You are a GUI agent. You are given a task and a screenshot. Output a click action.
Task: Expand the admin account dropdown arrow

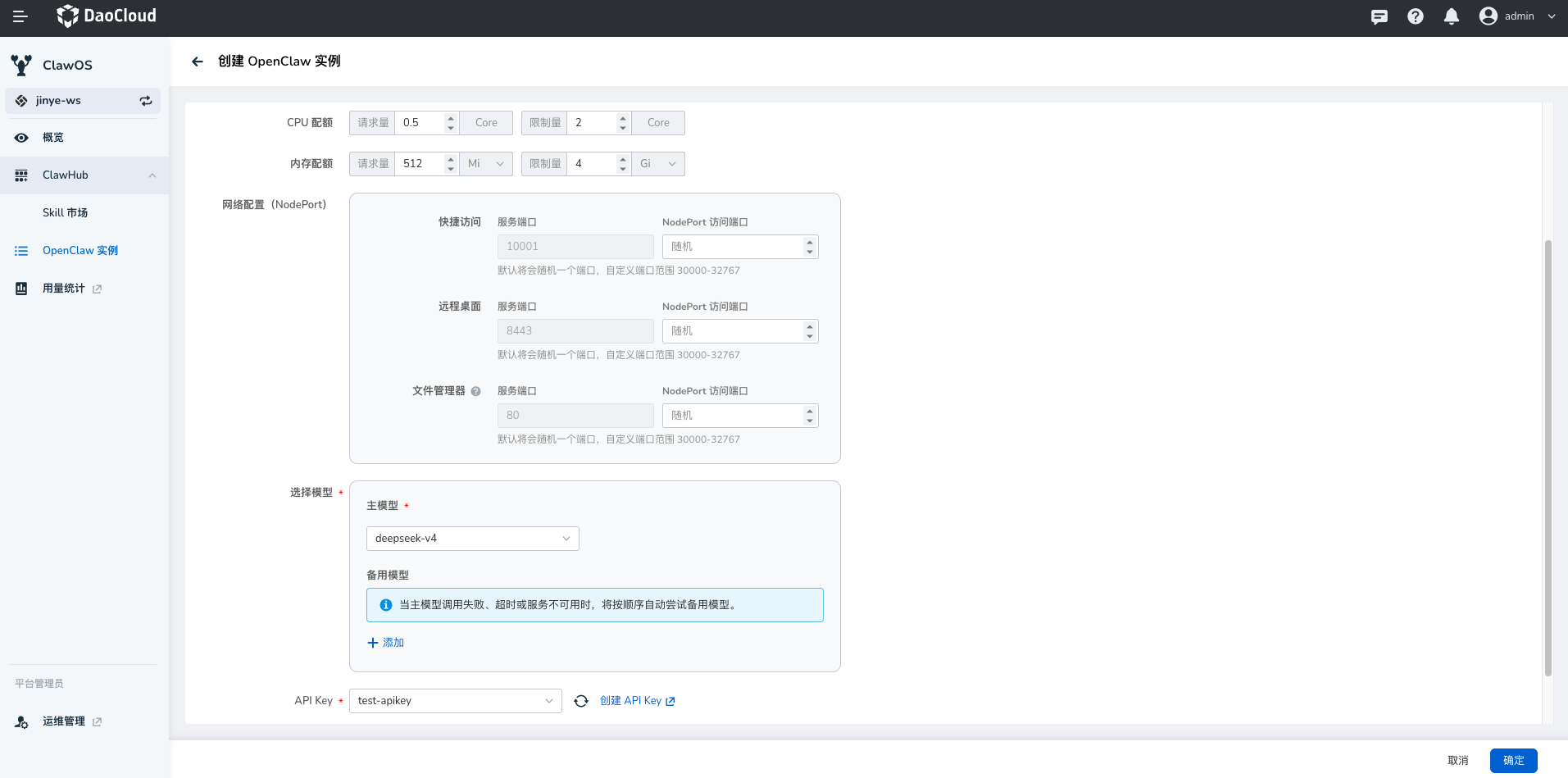click(x=1552, y=16)
